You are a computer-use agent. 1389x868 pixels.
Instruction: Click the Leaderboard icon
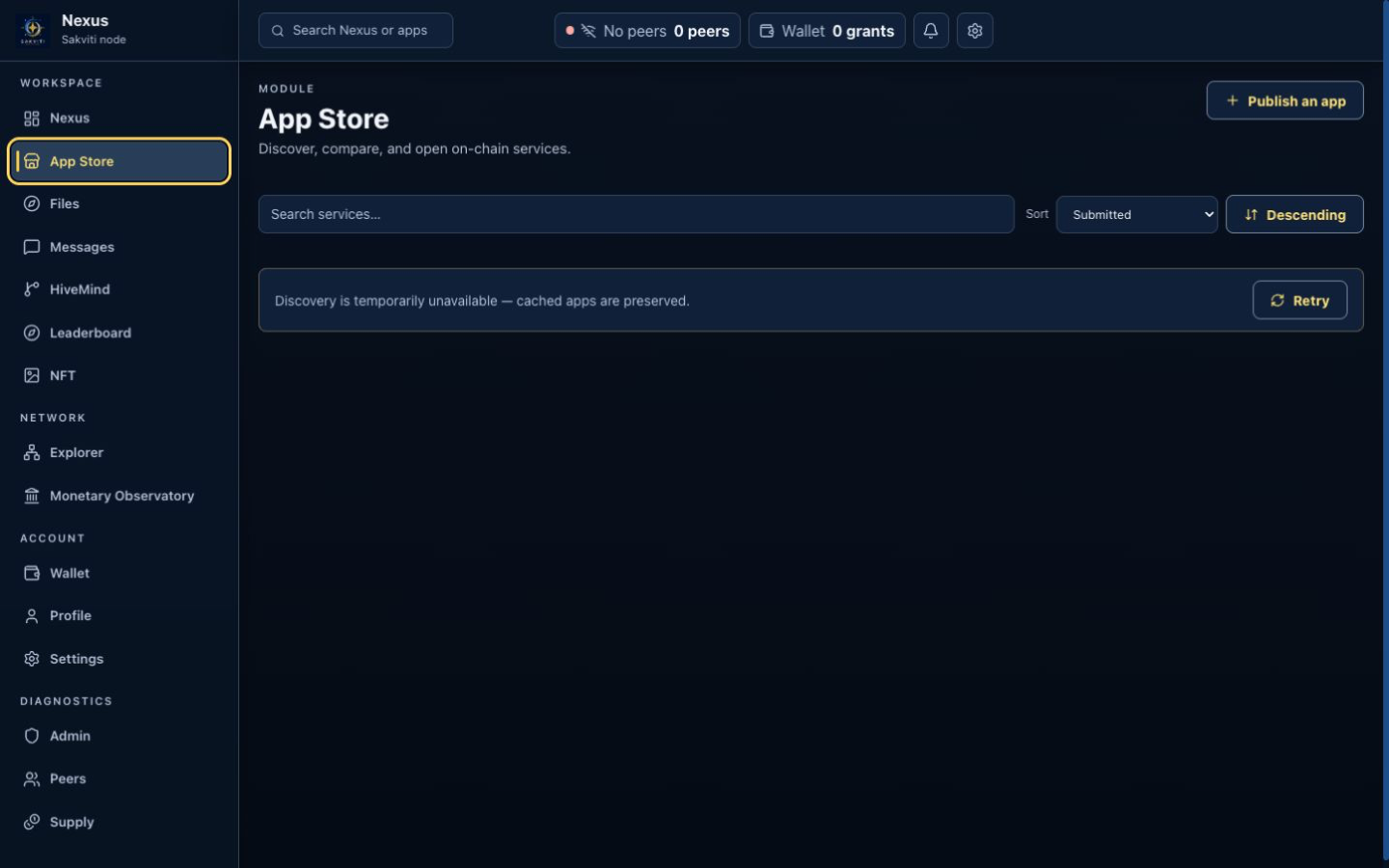point(32,333)
